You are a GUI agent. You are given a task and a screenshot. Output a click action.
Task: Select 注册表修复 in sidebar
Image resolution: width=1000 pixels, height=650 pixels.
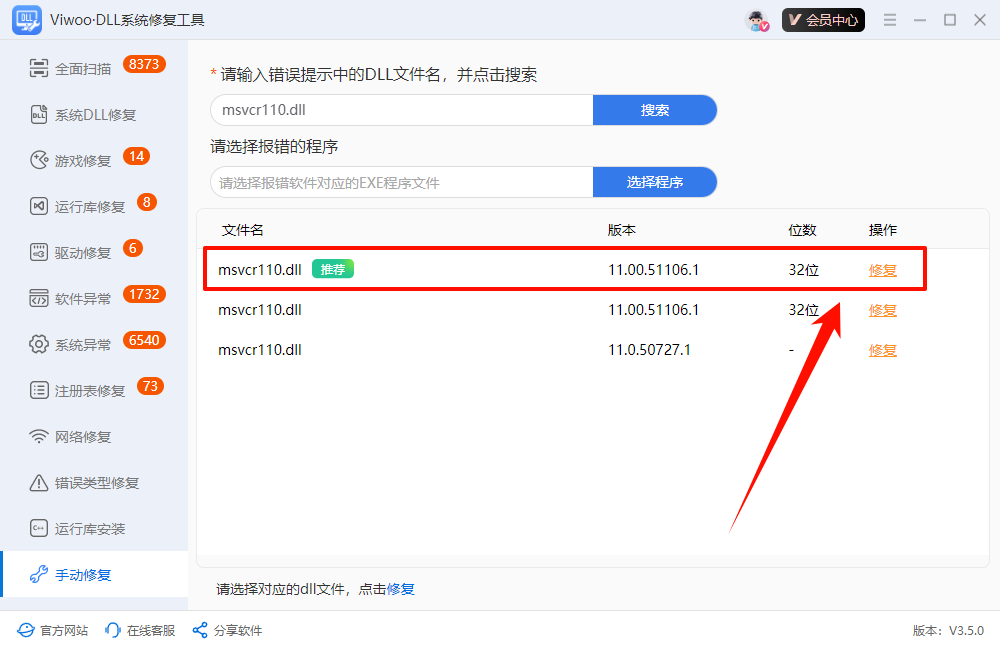[90, 390]
